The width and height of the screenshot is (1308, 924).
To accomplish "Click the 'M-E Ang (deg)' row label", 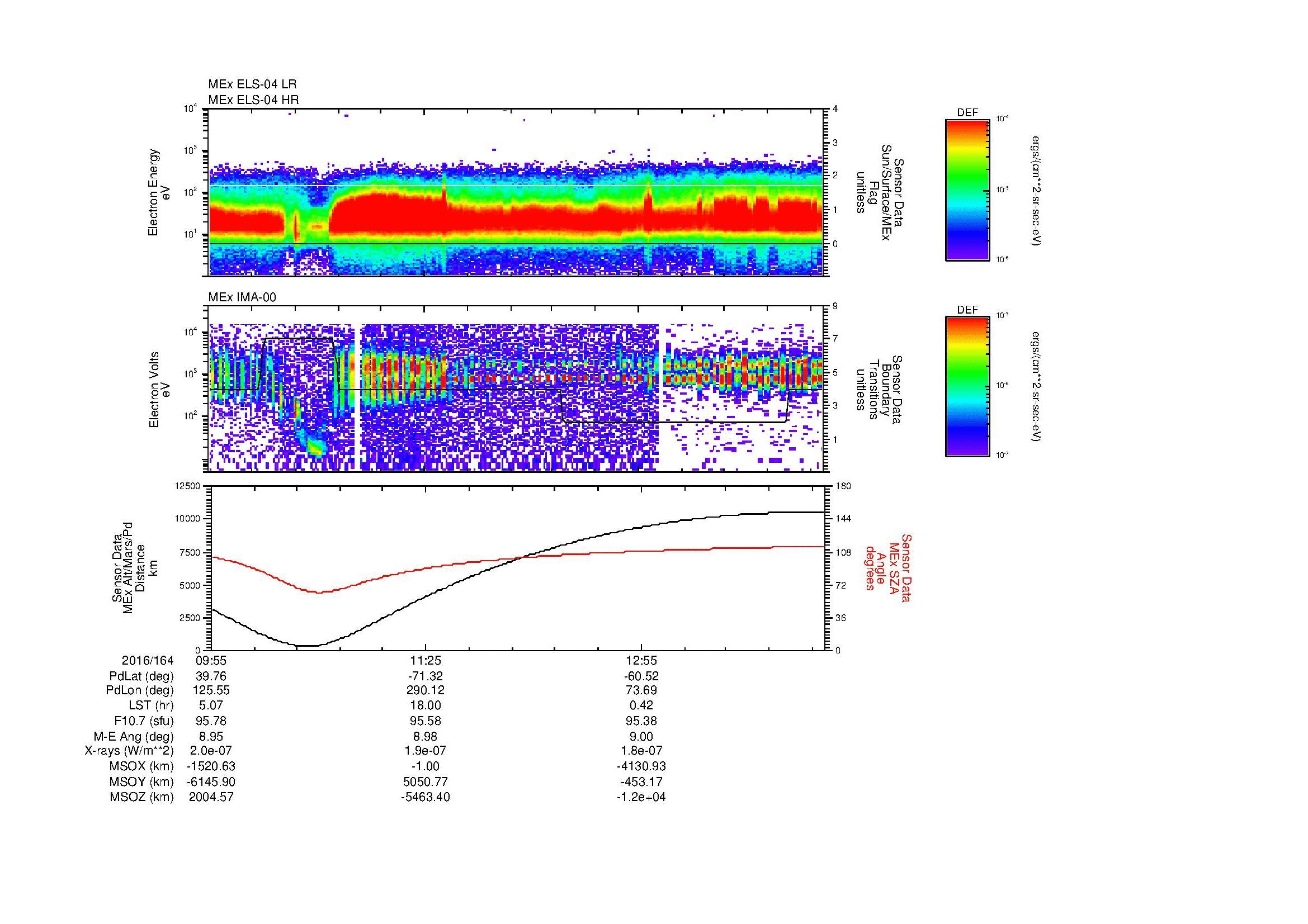I will pyautogui.click(x=133, y=736).
